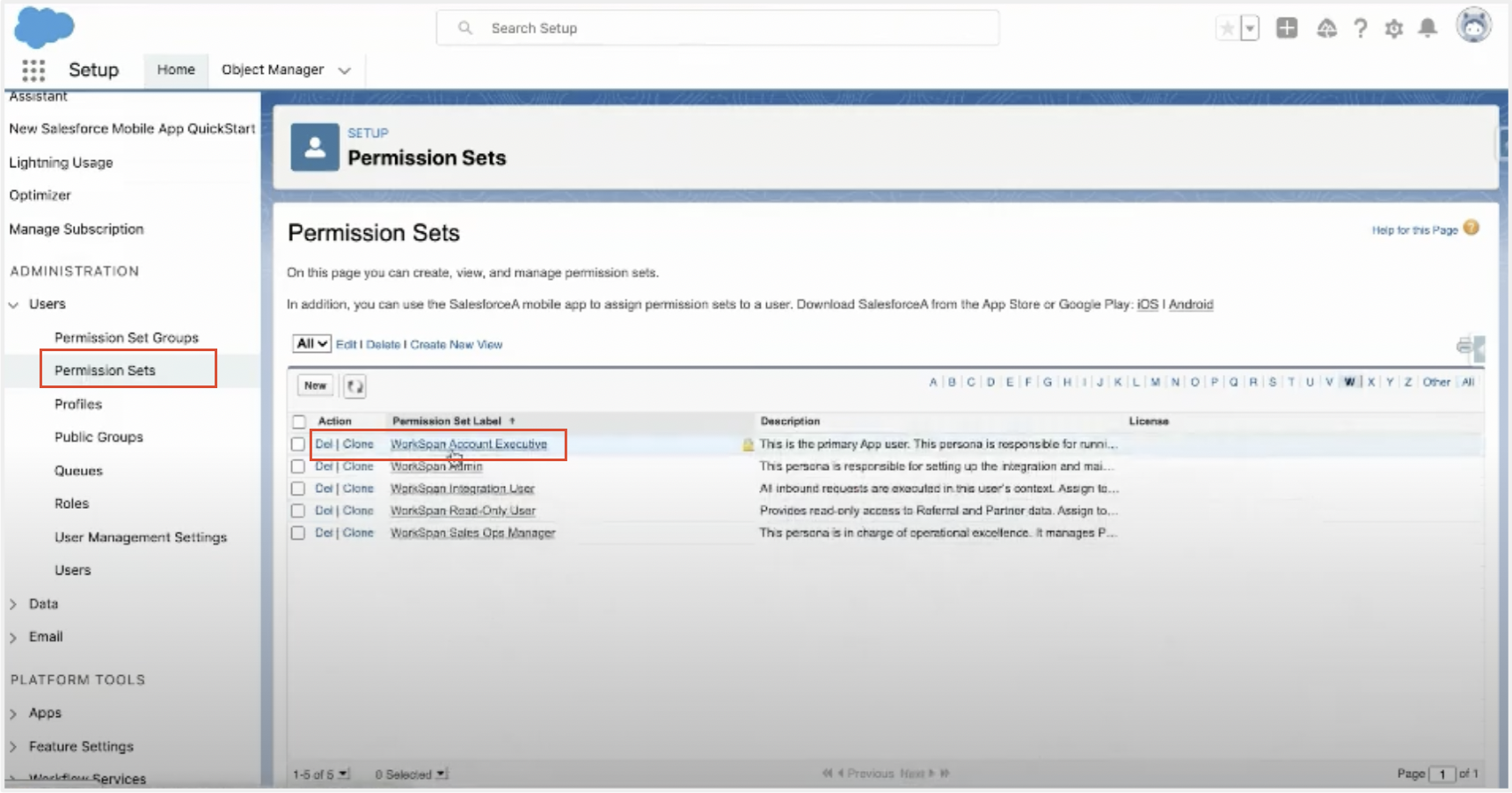Check the WorkSpan Read-Only User row
1512x793 pixels.
click(298, 510)
